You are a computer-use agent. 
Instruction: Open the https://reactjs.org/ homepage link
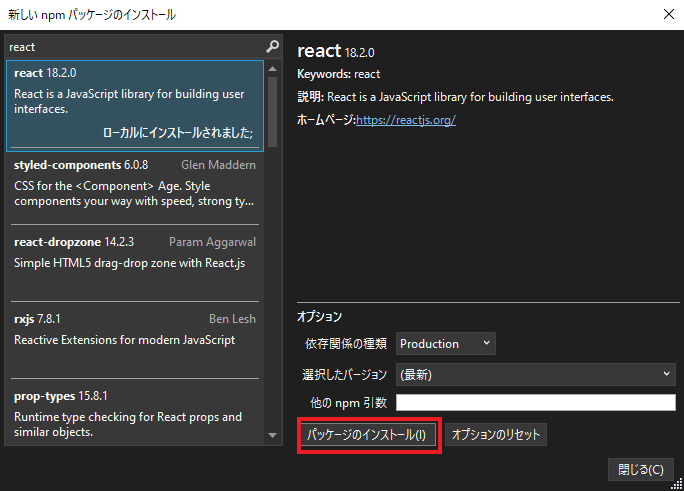click(x=406, y=120)
